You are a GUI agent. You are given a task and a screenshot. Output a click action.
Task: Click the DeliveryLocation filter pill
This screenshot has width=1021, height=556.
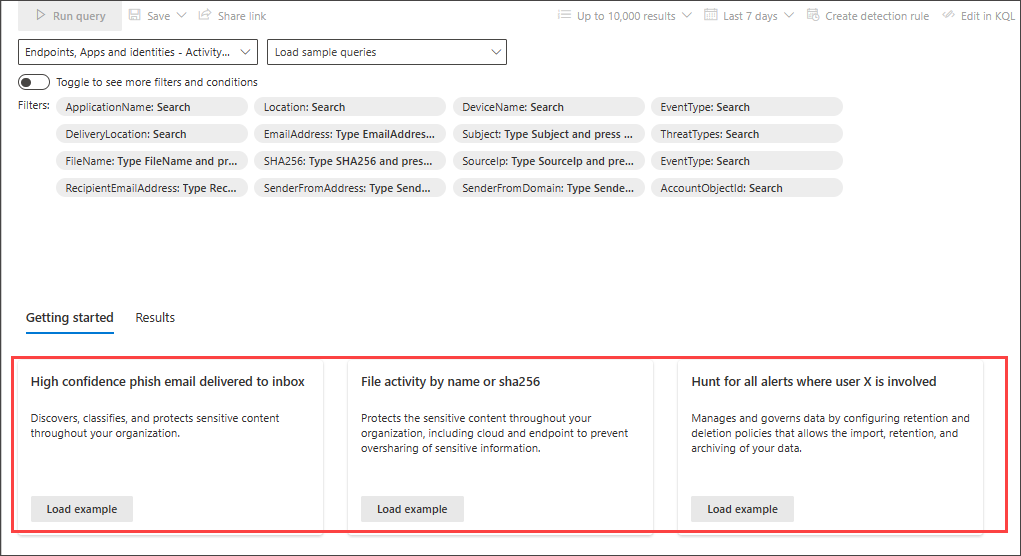152,134
